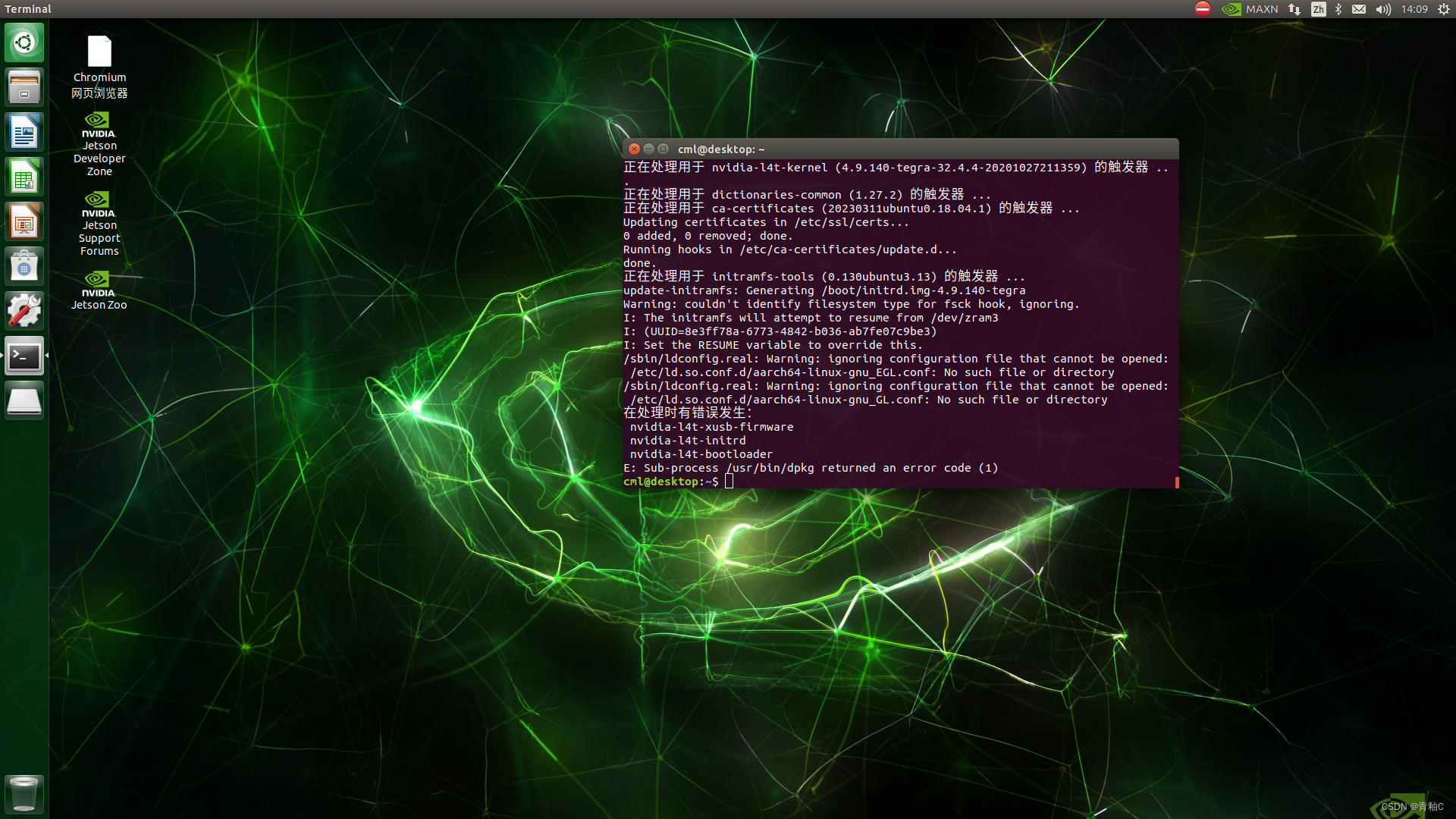
Task: Open the session power gear menu
Action: coord(1444,9)
